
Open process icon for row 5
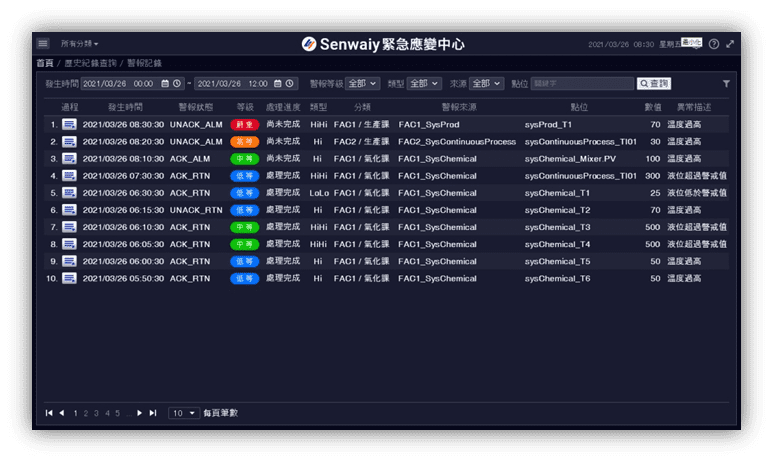click(69, 192)
